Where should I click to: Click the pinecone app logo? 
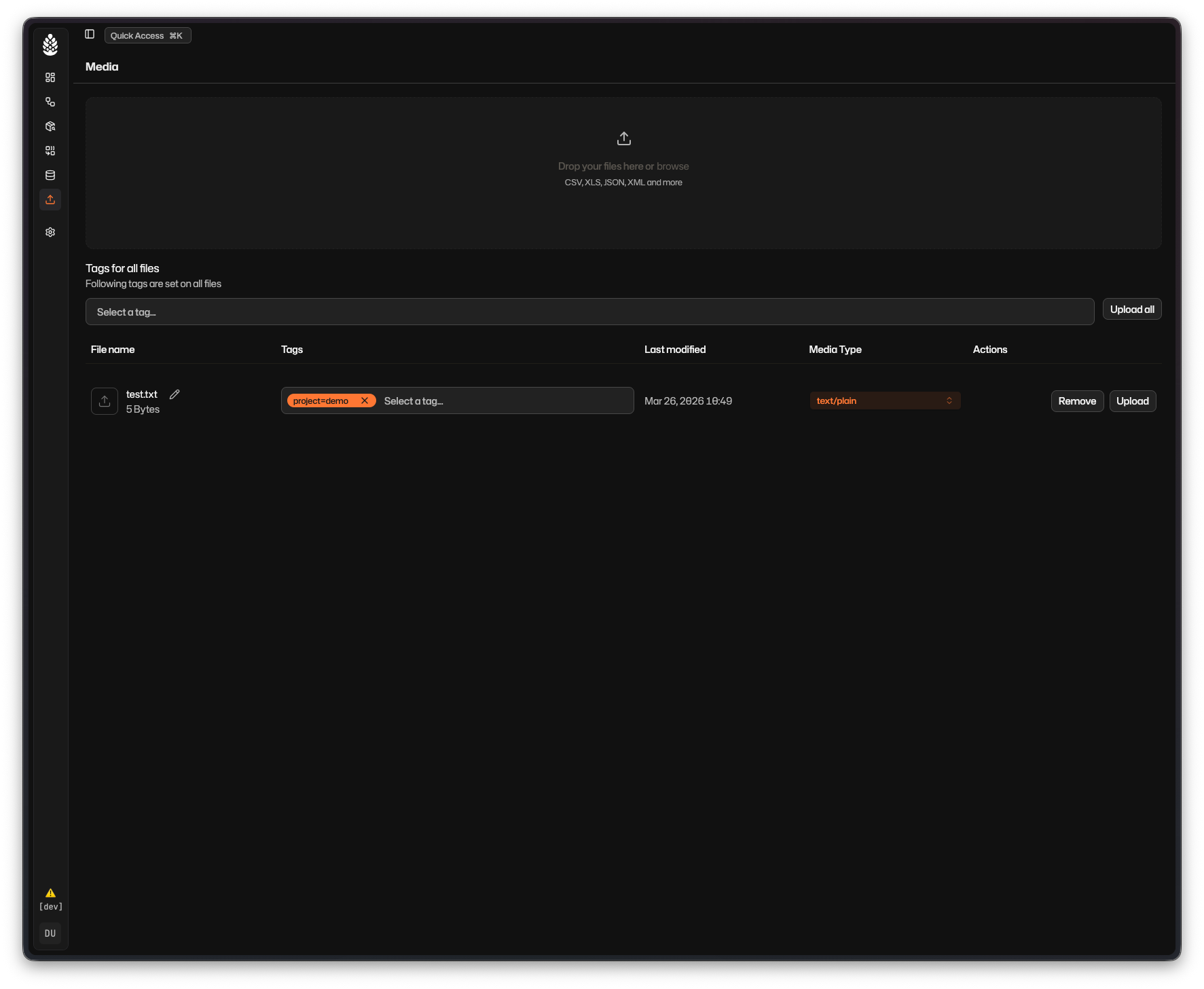pyautogui.click(x=50, y=45)
